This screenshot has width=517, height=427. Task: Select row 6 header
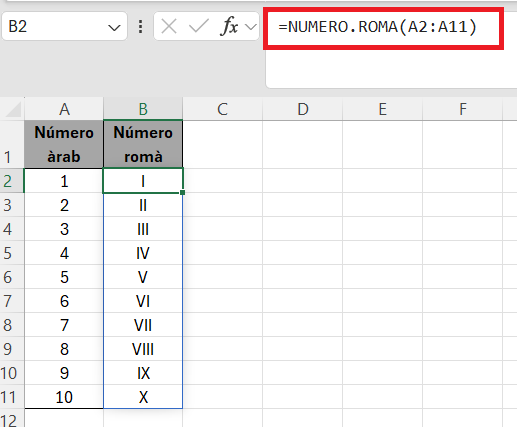(x=12, y=277)
